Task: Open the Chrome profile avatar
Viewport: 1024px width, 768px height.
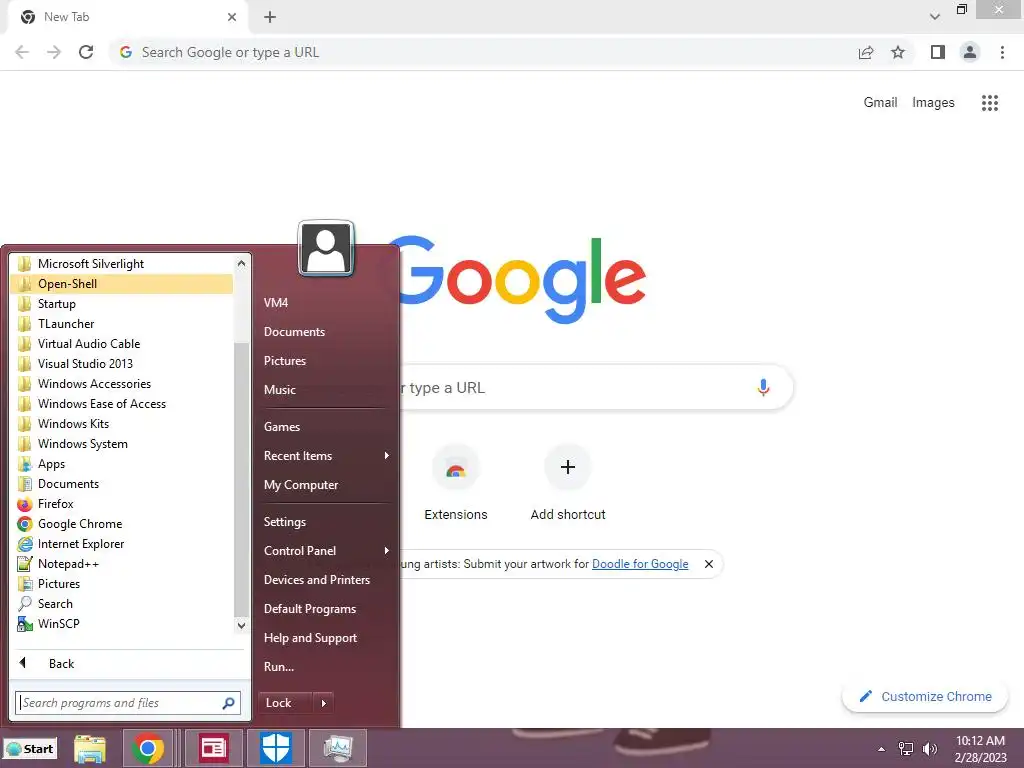Action: tap(970, 52)
